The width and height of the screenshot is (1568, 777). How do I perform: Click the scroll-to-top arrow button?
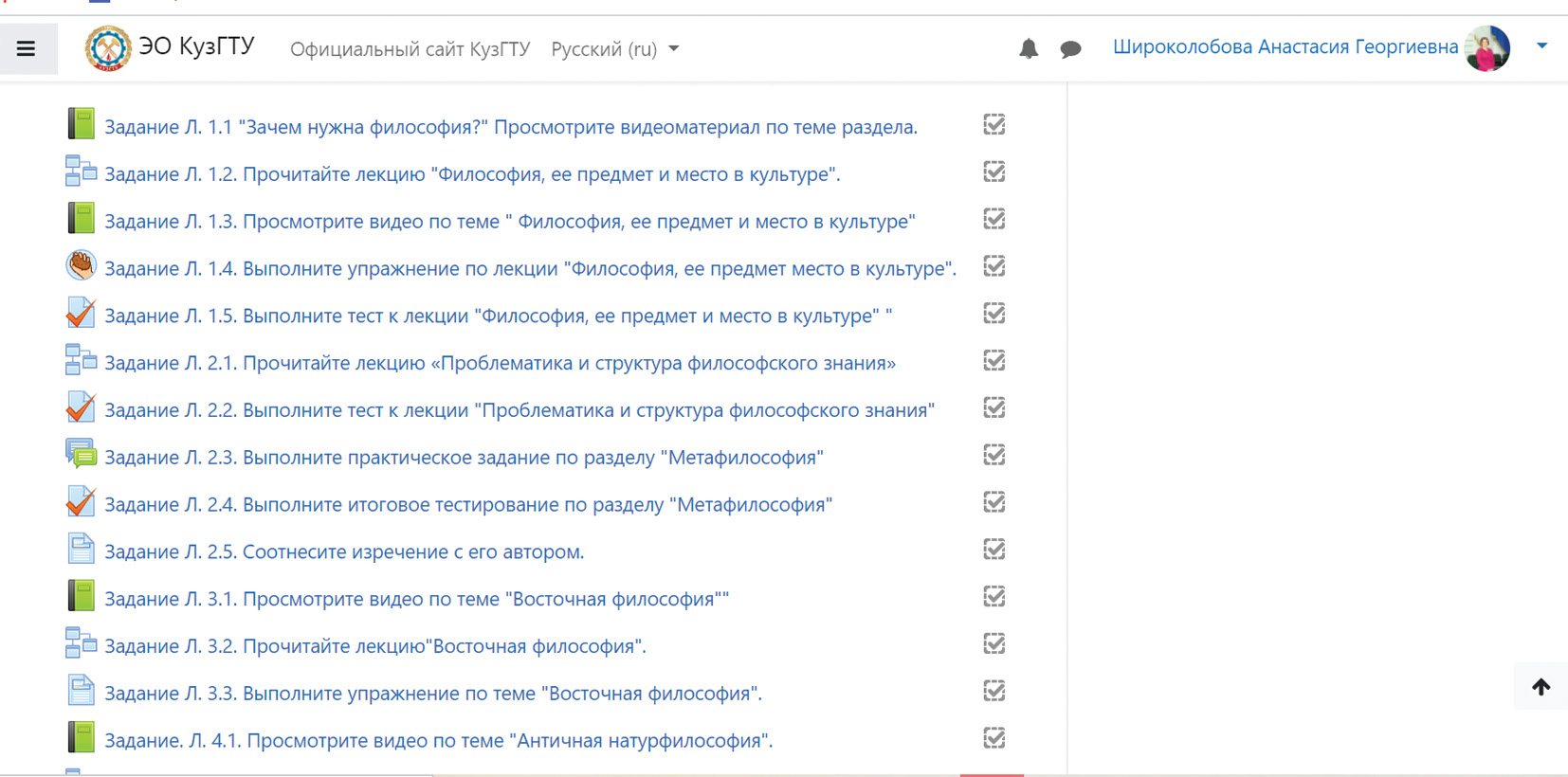[1541, 687]
